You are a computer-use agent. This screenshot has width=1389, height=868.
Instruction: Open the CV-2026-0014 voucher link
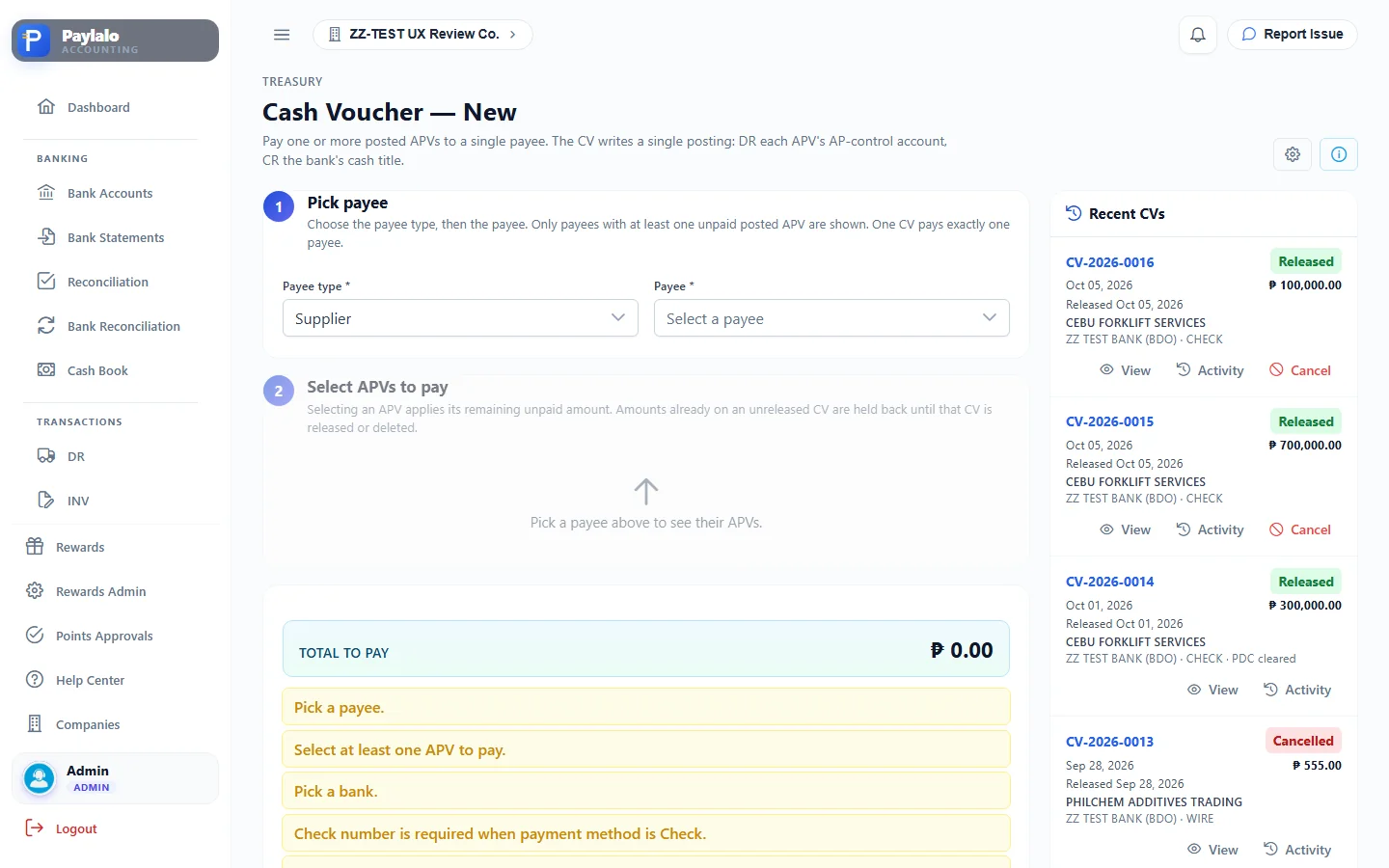pos(1109,582)
